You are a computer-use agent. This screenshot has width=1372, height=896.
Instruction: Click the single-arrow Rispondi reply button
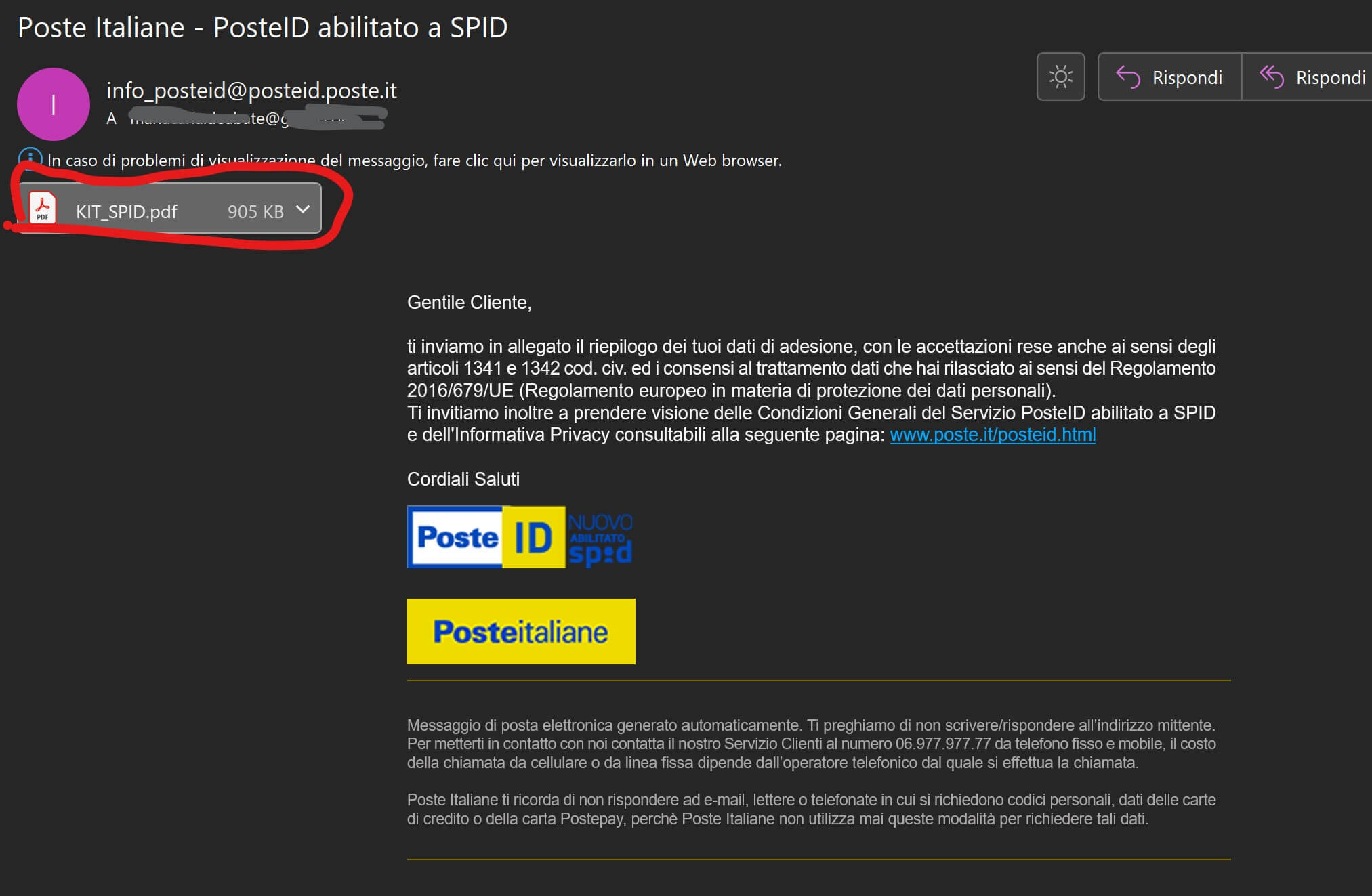[x=1170, y=77]
